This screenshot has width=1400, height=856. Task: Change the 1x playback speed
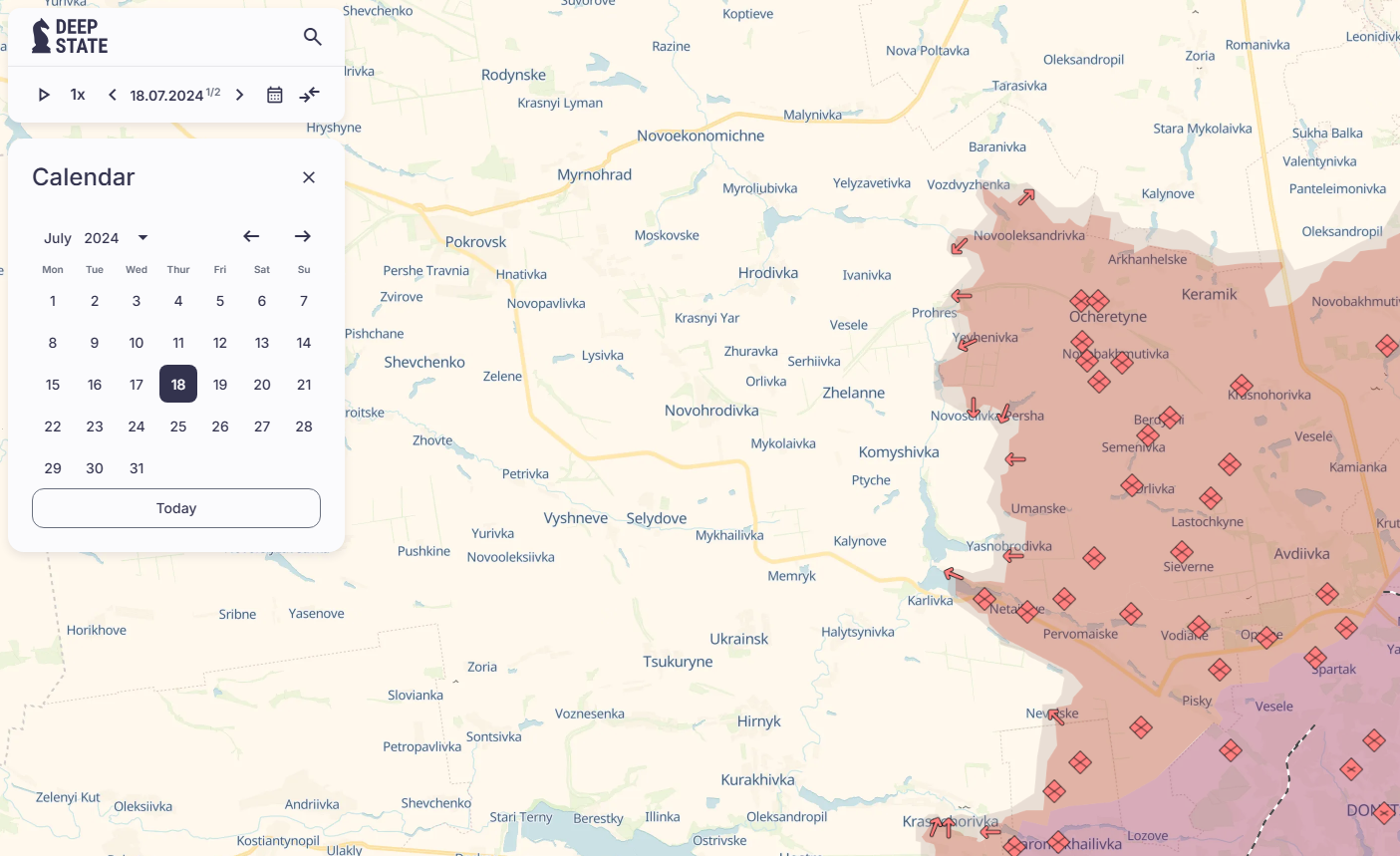tap(78, 95)
